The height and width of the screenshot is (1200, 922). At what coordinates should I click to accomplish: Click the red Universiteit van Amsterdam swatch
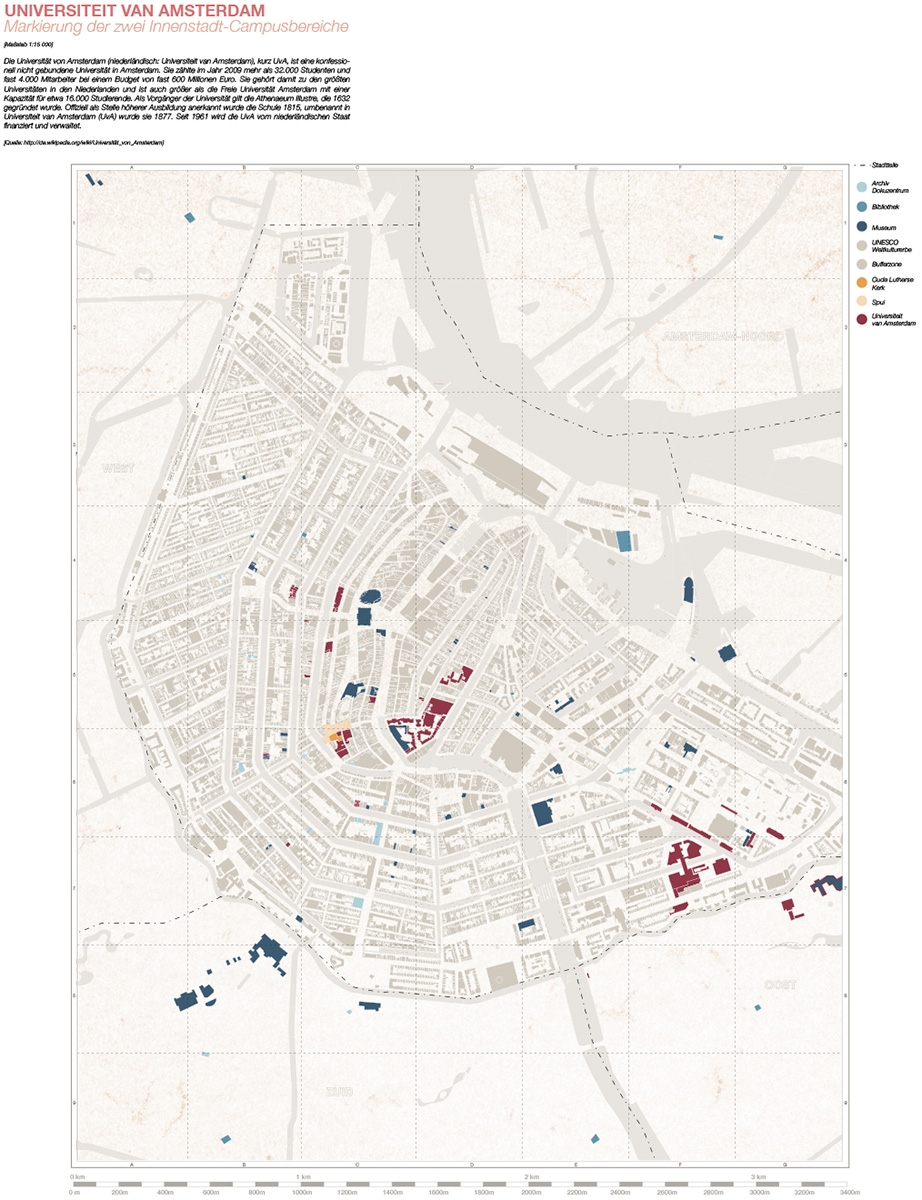(861, 320)
